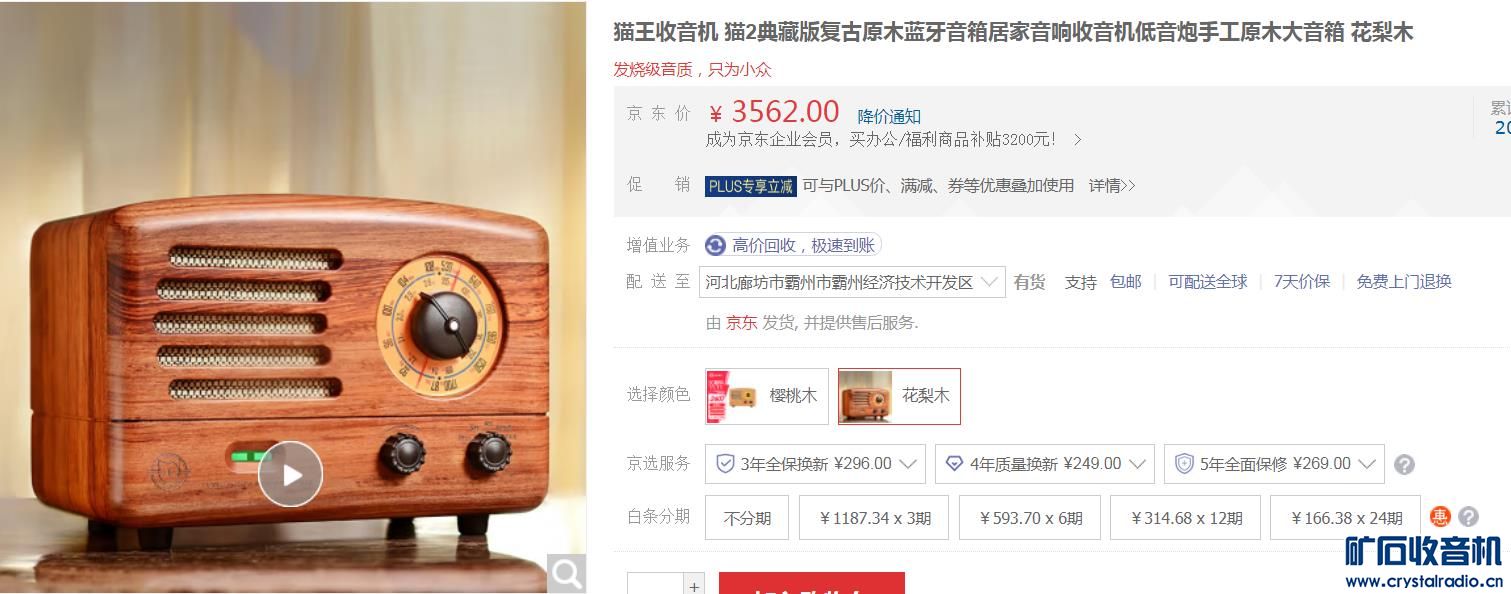Select the 樱桃木 color option
Viewport: 1511px width, 594px height.
767,396
